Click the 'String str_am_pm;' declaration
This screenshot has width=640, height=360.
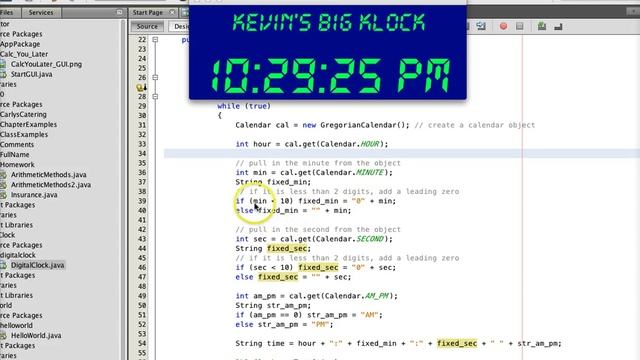[x=273, y=306]
